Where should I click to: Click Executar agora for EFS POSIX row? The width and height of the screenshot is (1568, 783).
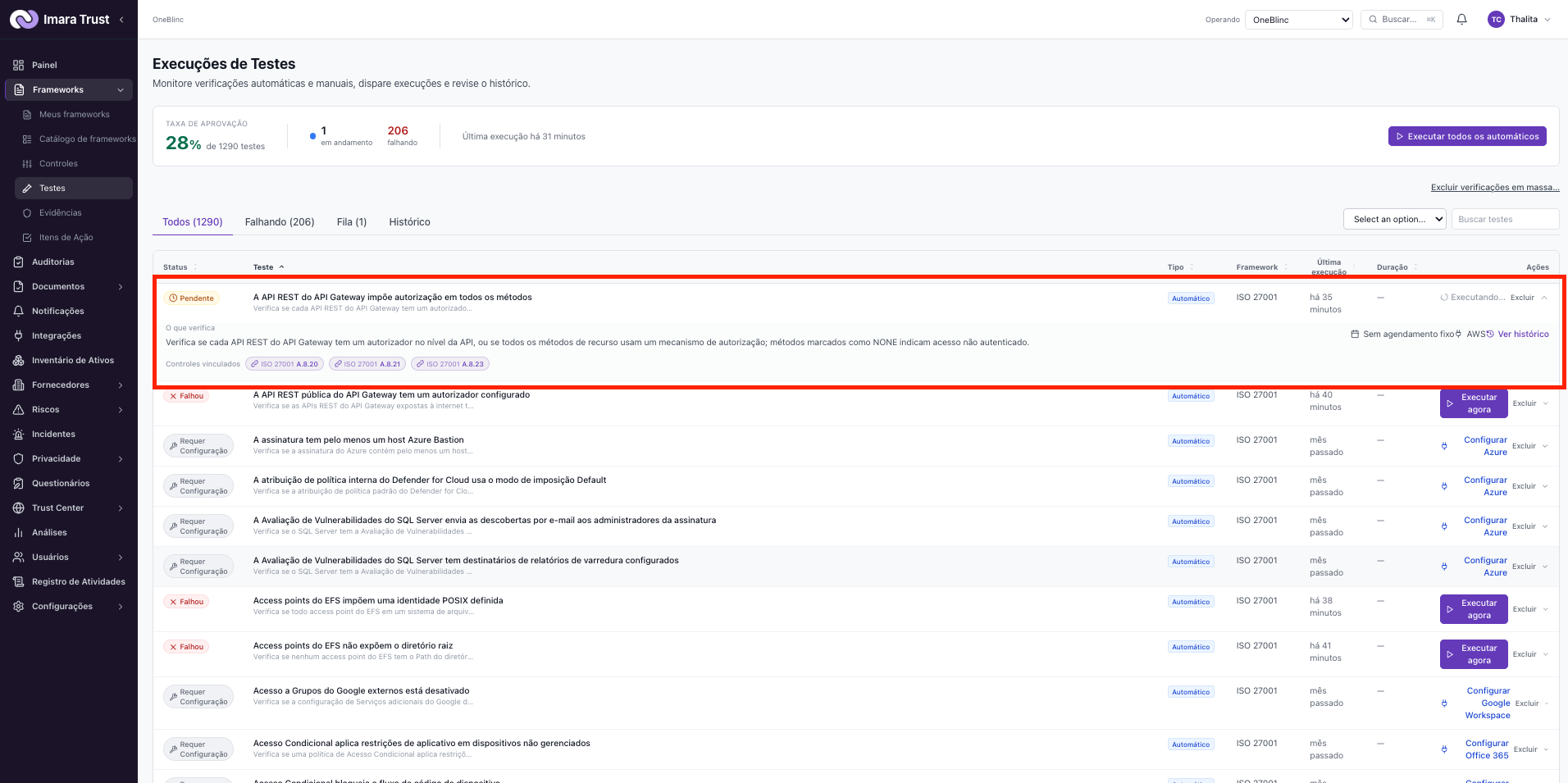coord(1473,609)
